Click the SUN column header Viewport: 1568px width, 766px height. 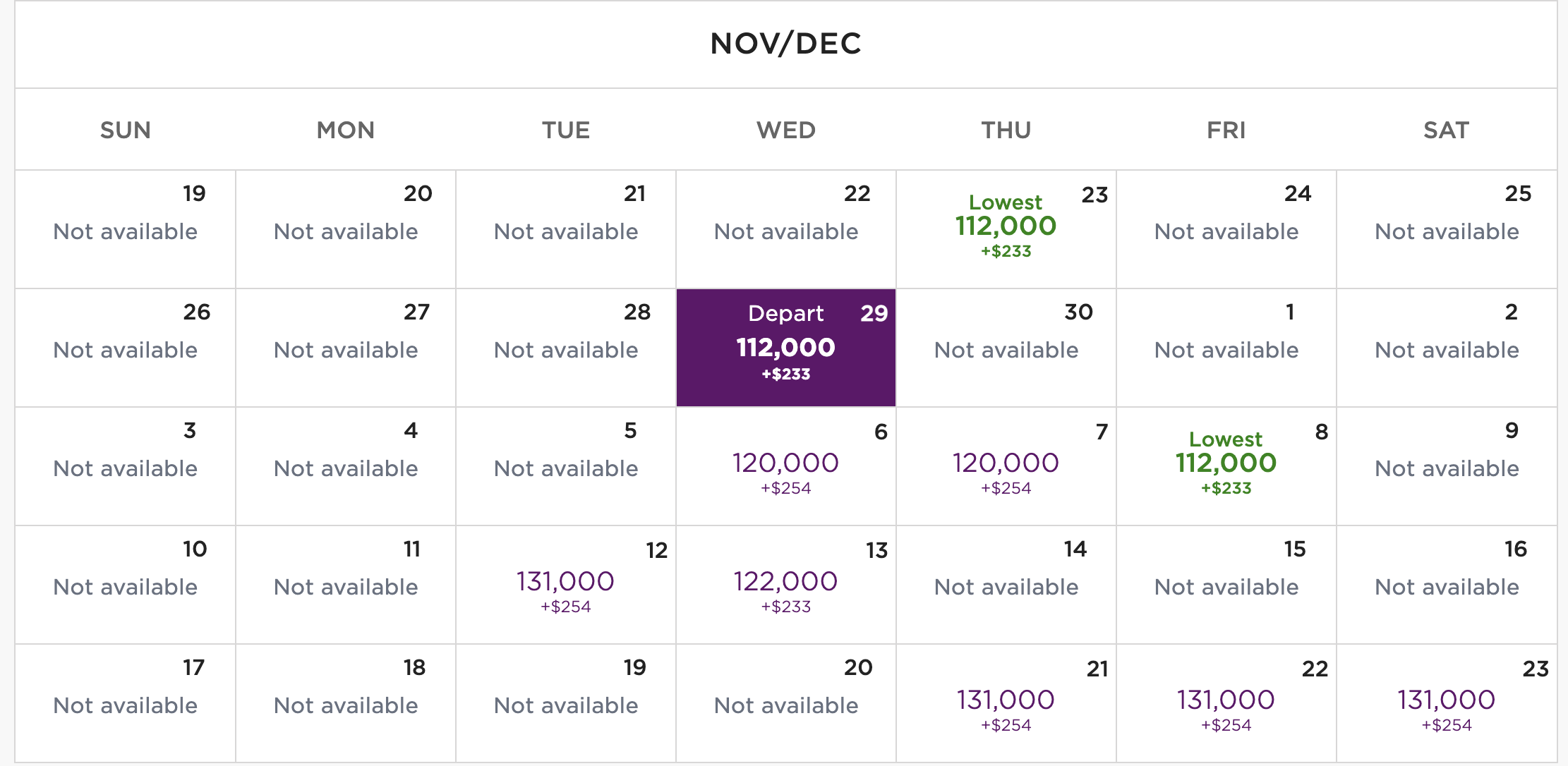click(x=126, y=130)
